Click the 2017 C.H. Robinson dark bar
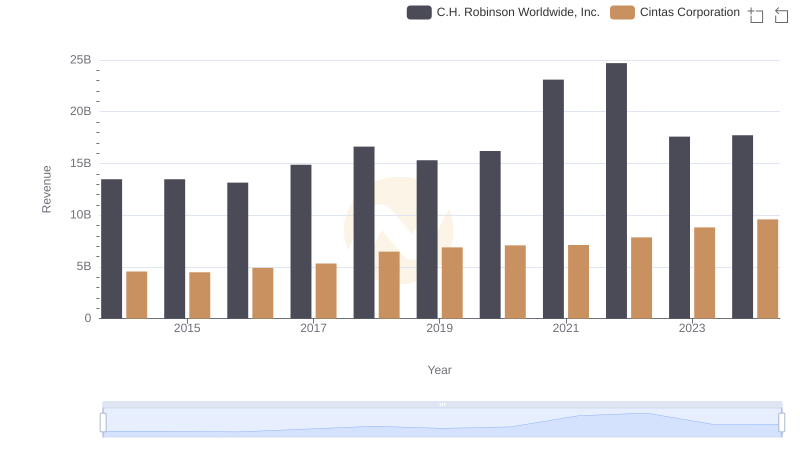Screen dimensions: 800x461 [x=301, y=242]
